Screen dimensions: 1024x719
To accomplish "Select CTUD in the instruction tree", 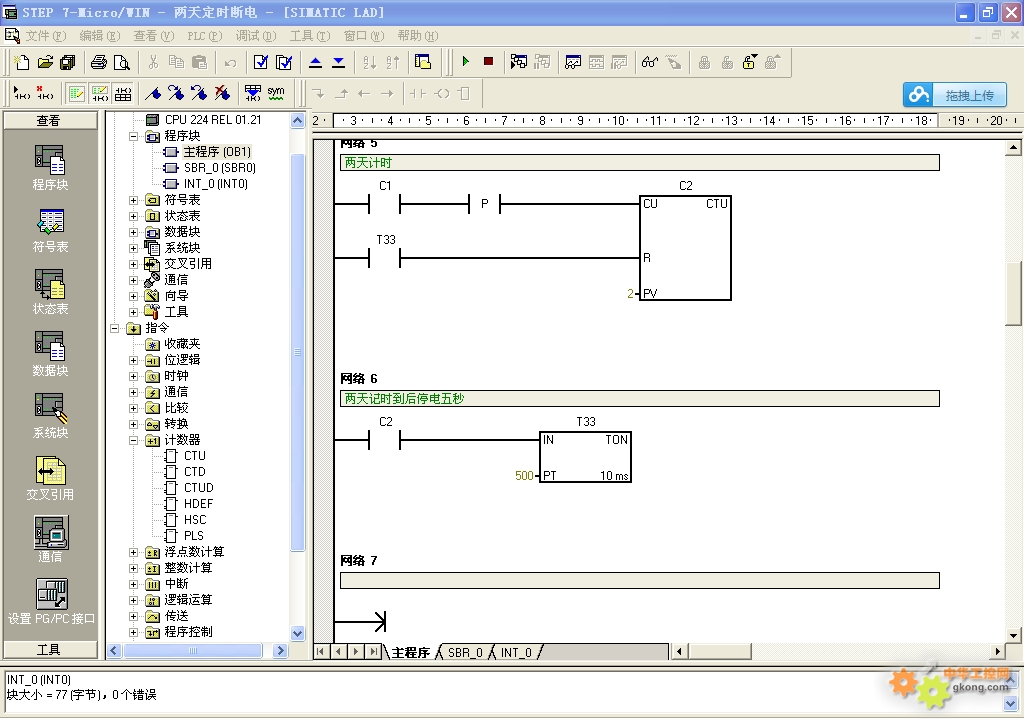I will tap(199, 488).
